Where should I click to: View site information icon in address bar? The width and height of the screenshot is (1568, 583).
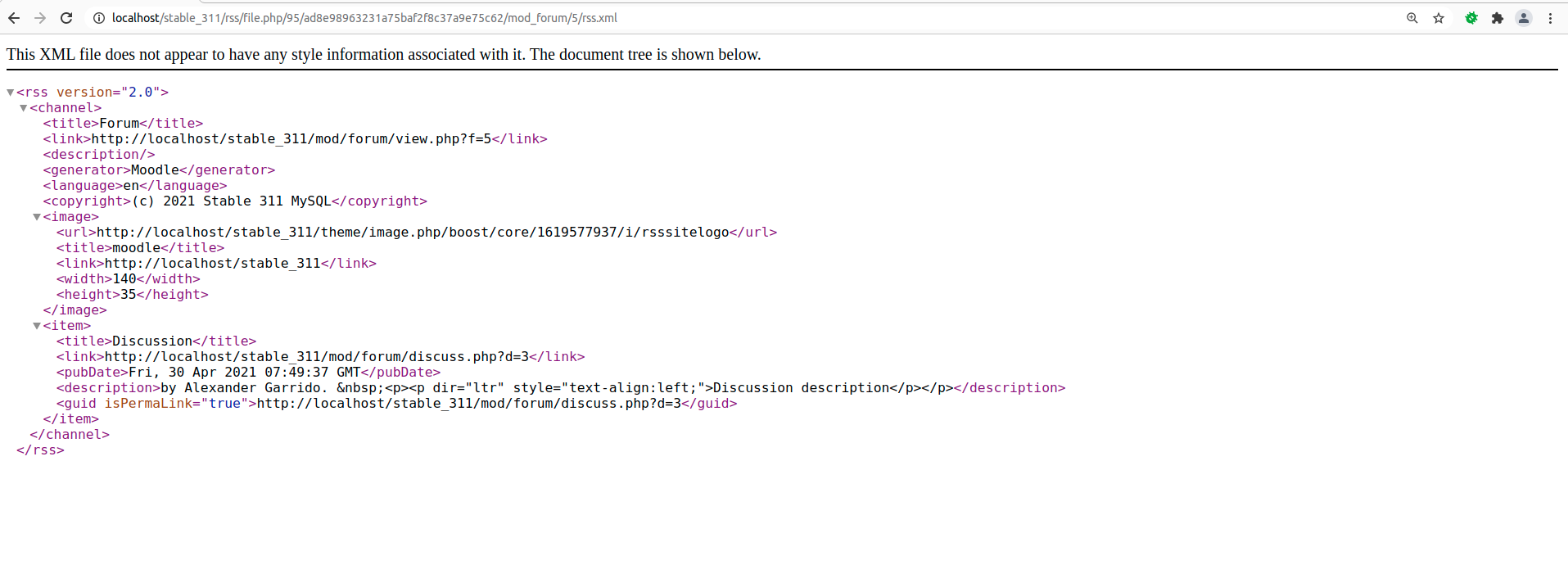tap(99, 18)
